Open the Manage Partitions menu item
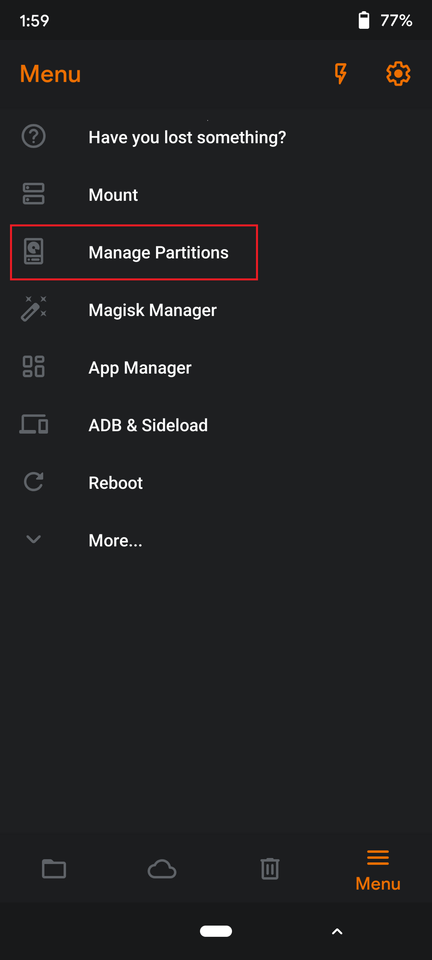Viewport: 432px width, 960px height. click(158, 252)
